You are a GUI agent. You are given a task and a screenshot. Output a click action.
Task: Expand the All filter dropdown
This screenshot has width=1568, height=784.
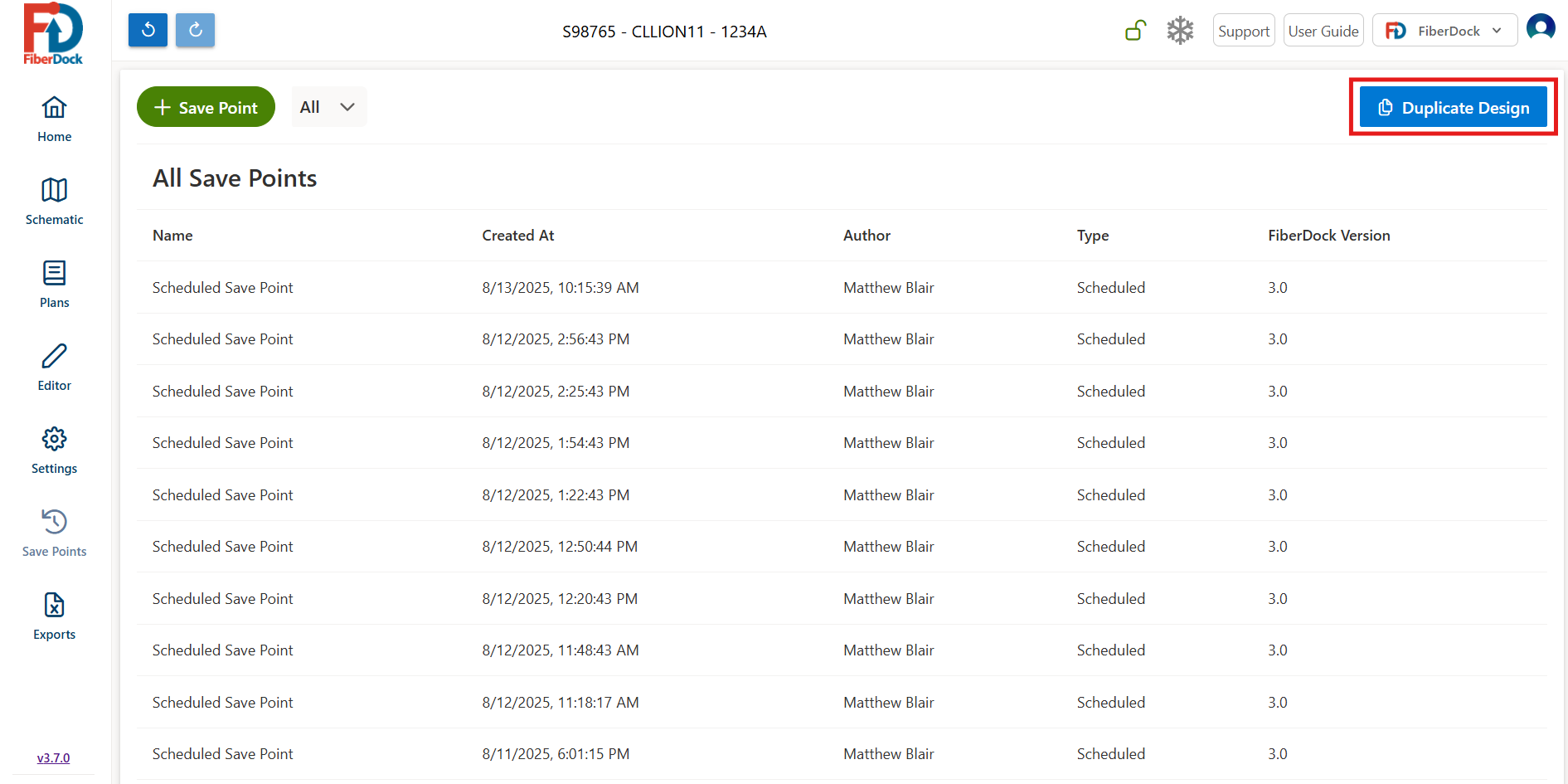pyautogui.click(x=328, y=107)
